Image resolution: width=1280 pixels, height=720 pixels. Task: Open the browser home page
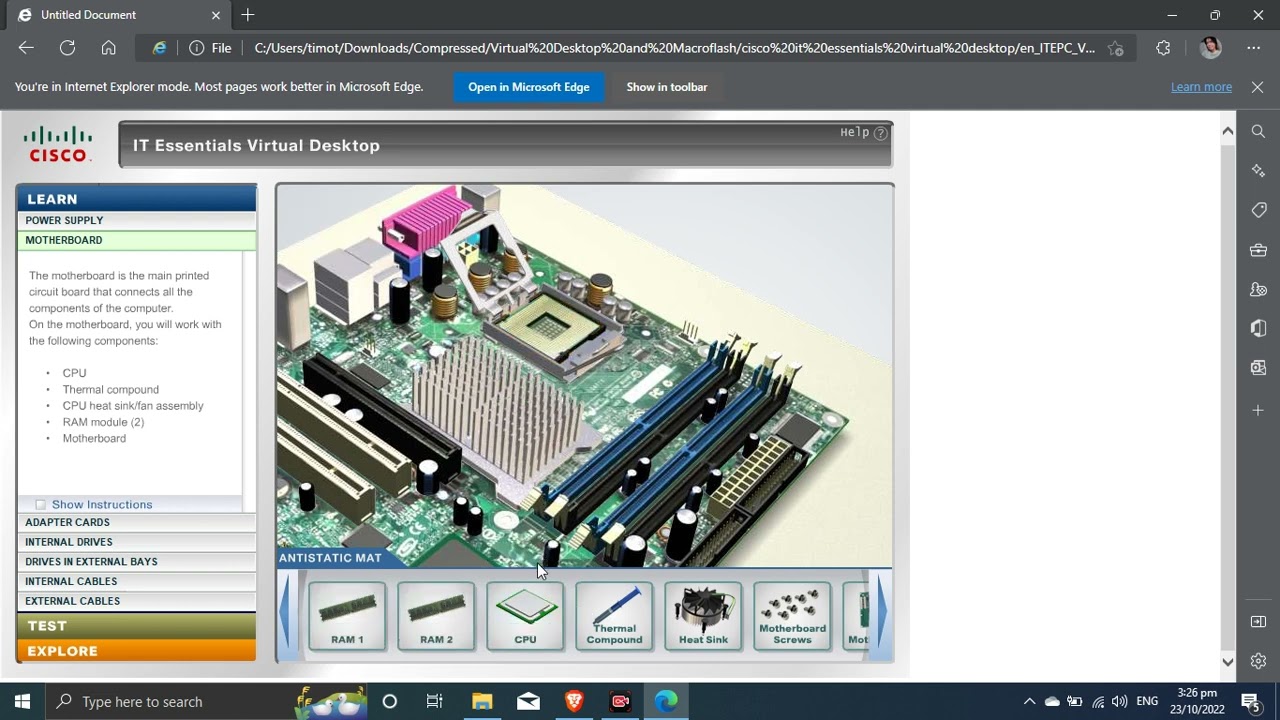[x=108, y=48]
